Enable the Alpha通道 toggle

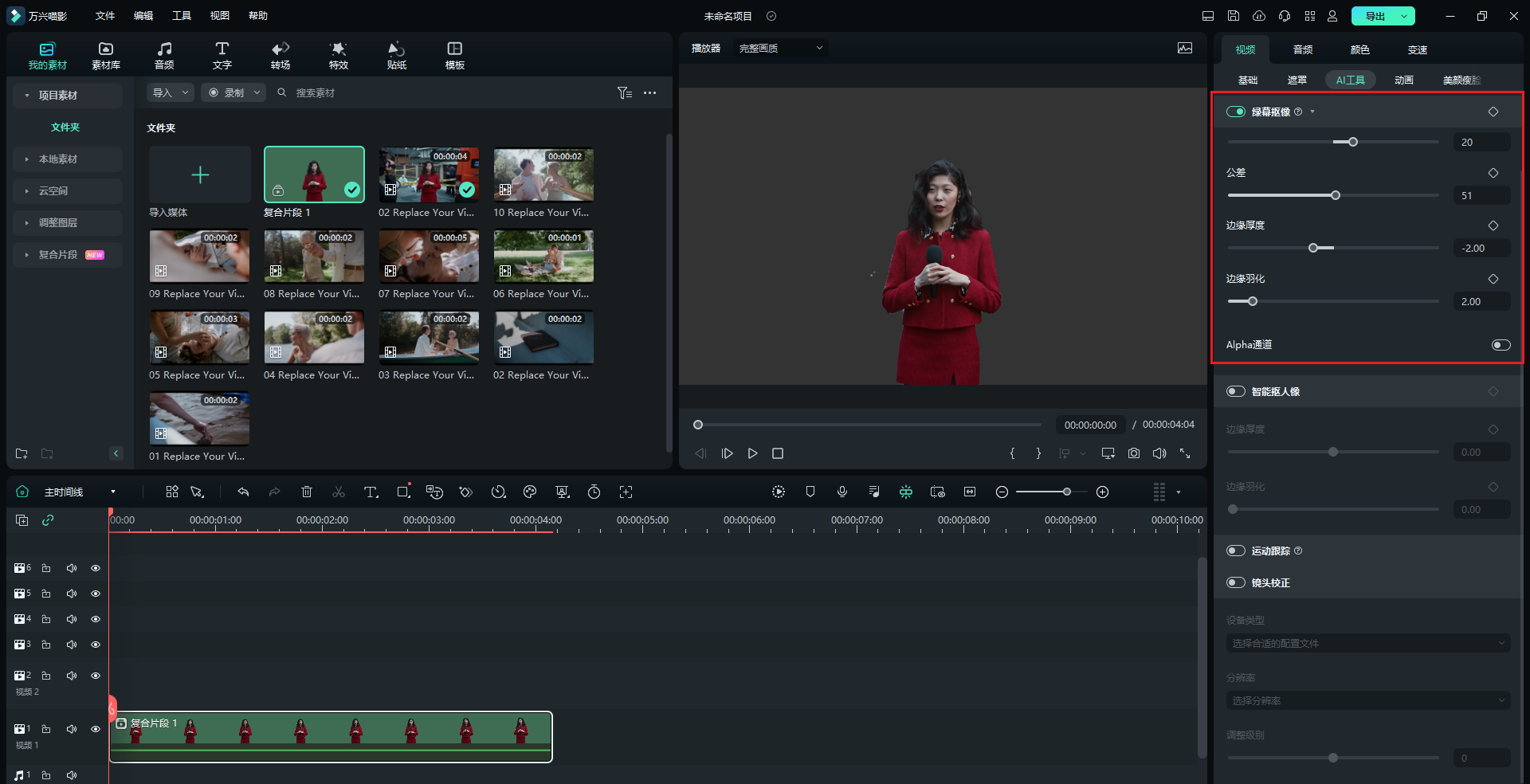tap(1501, 345)
